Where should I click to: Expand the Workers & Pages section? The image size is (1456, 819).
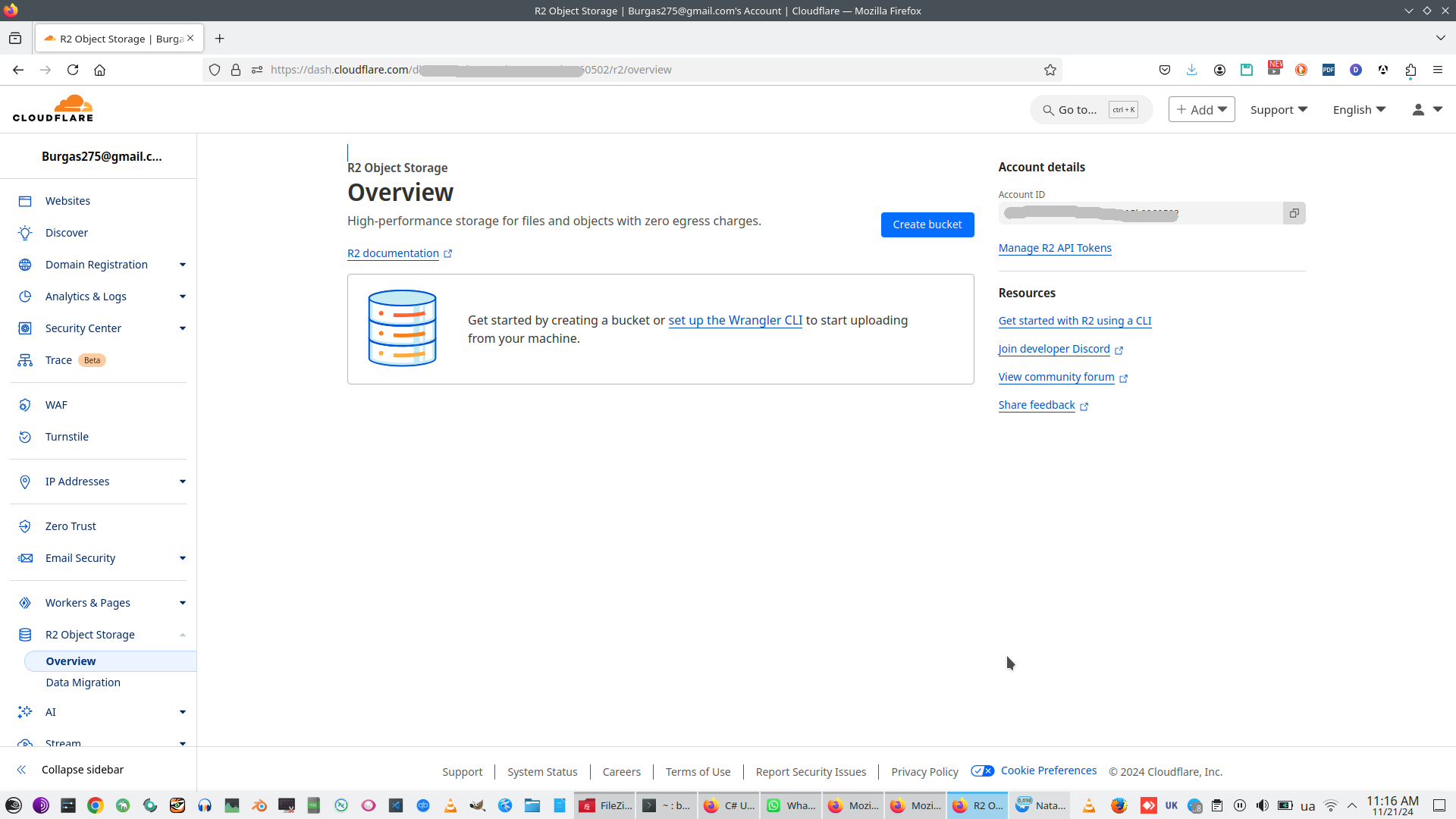[183, 603]
